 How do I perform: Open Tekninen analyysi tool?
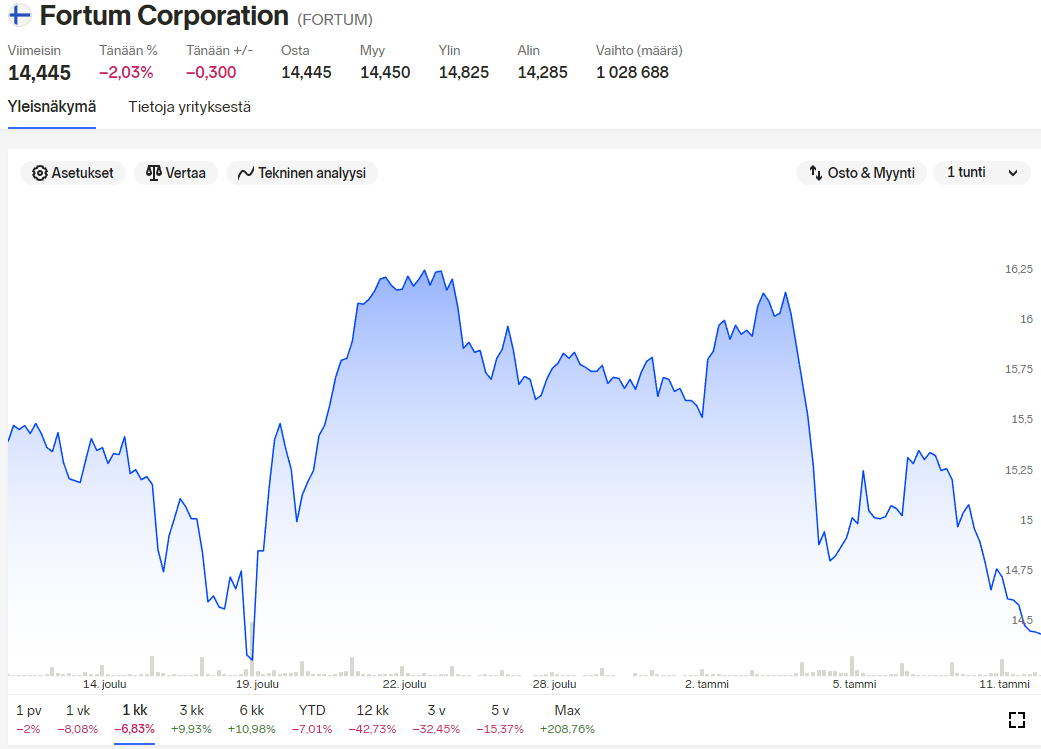click(x=301, y=173)
